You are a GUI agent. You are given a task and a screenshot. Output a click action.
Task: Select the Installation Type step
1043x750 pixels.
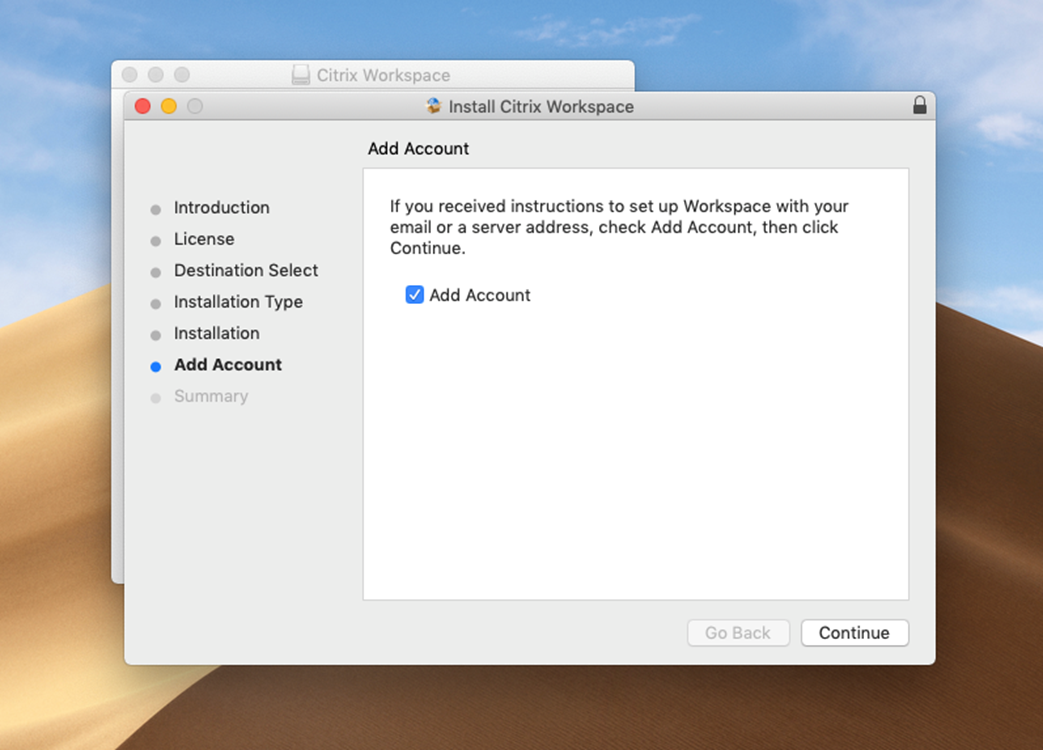pyautogui.click(x=238, y=302)
